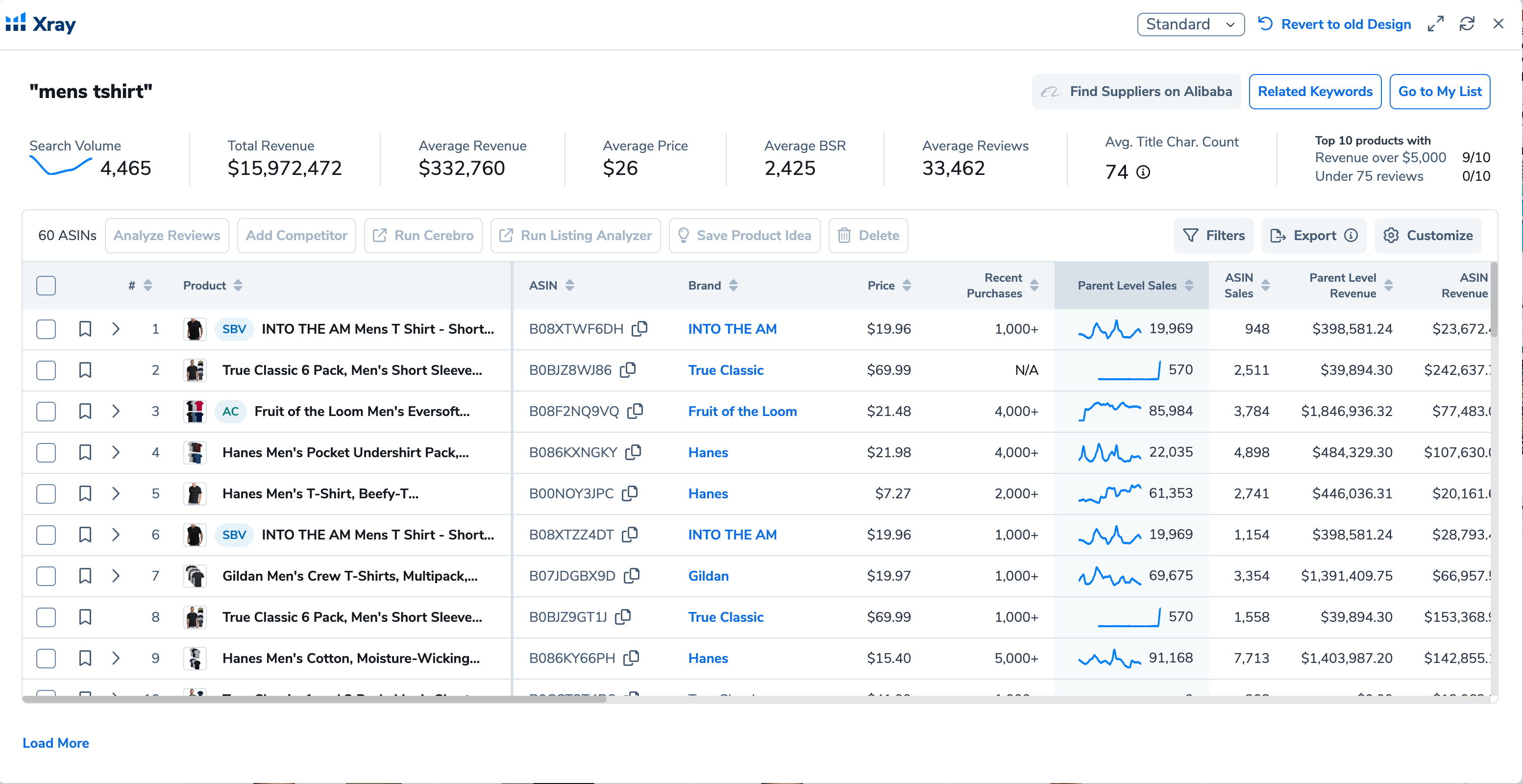This screenshot has height=784, width=1523.
Task: Check Hanes Pocket Undershirt row checkbox
Action: [46, 452]
